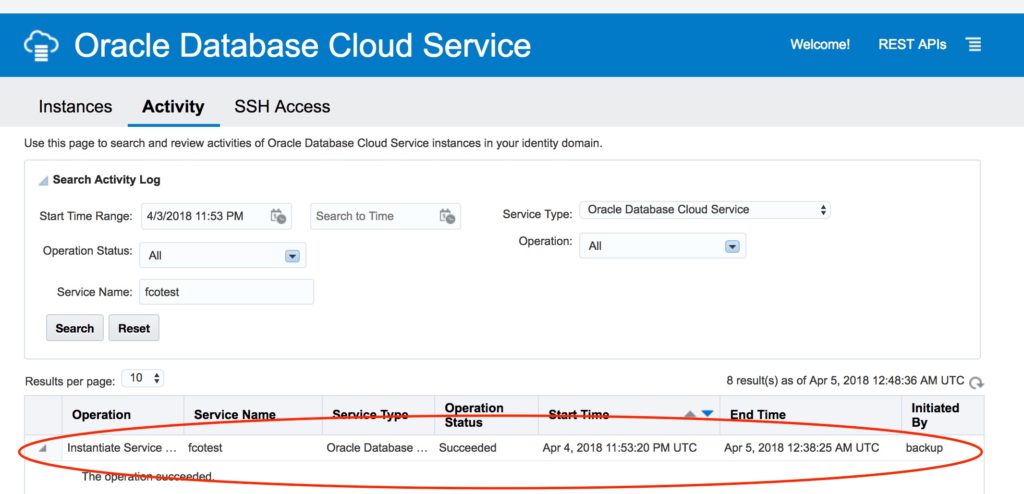Open the REST APIs link
Screen dimensions: 1024x494
pyautogui.click(x=912, y=45)
